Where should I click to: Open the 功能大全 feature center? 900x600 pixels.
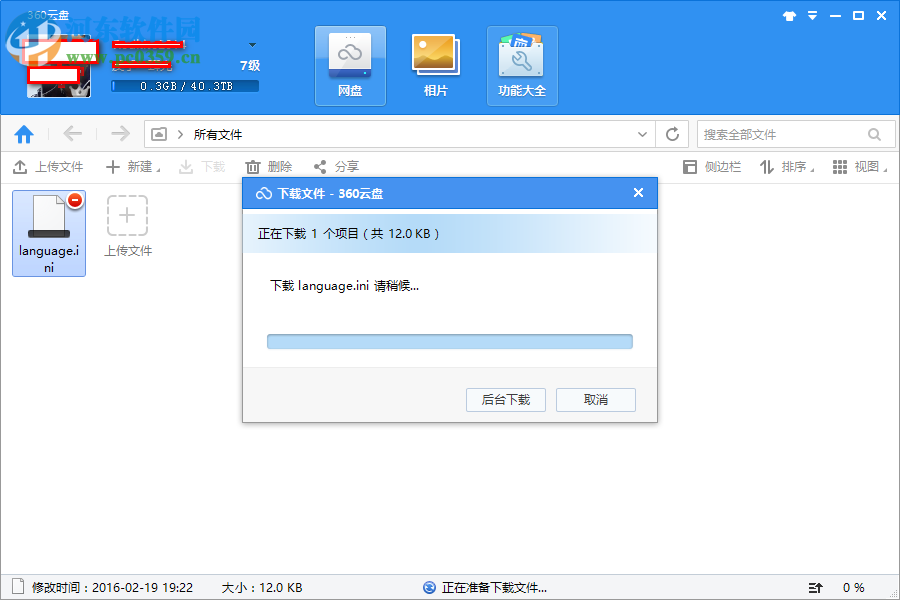coord(521,65)
